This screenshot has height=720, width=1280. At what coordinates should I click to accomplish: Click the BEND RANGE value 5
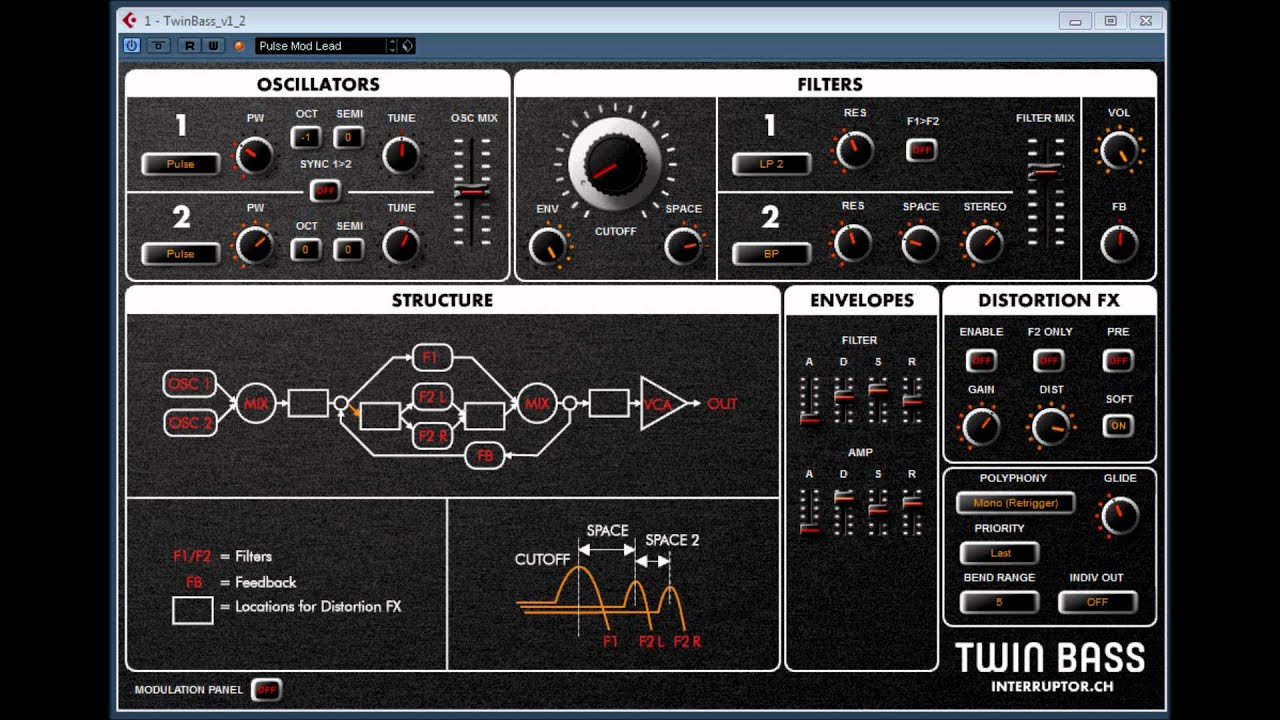[x=999, y=602]
